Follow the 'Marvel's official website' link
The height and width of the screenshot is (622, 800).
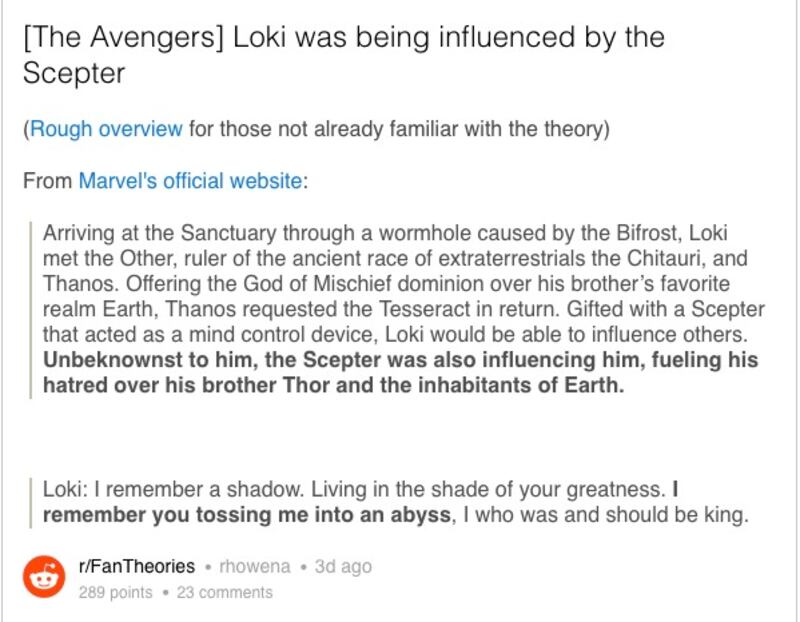click(x=190, y=181)
